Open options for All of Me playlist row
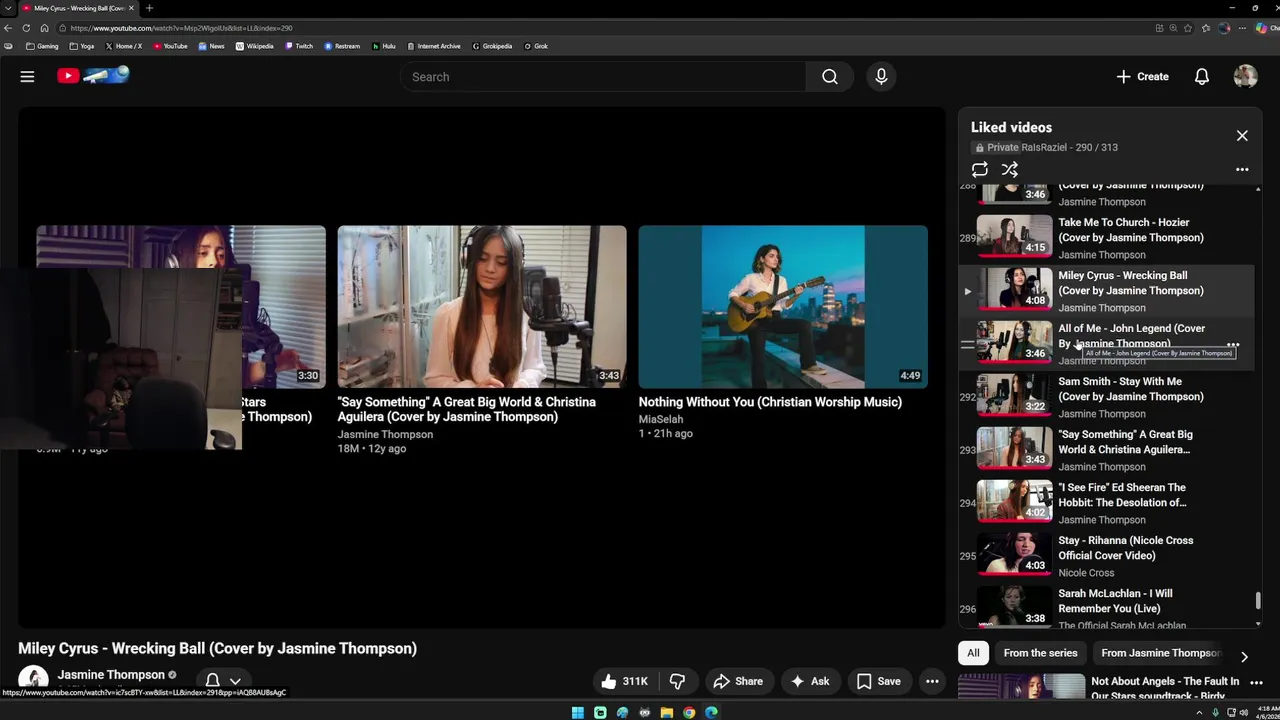 [x=1233, y=344]
